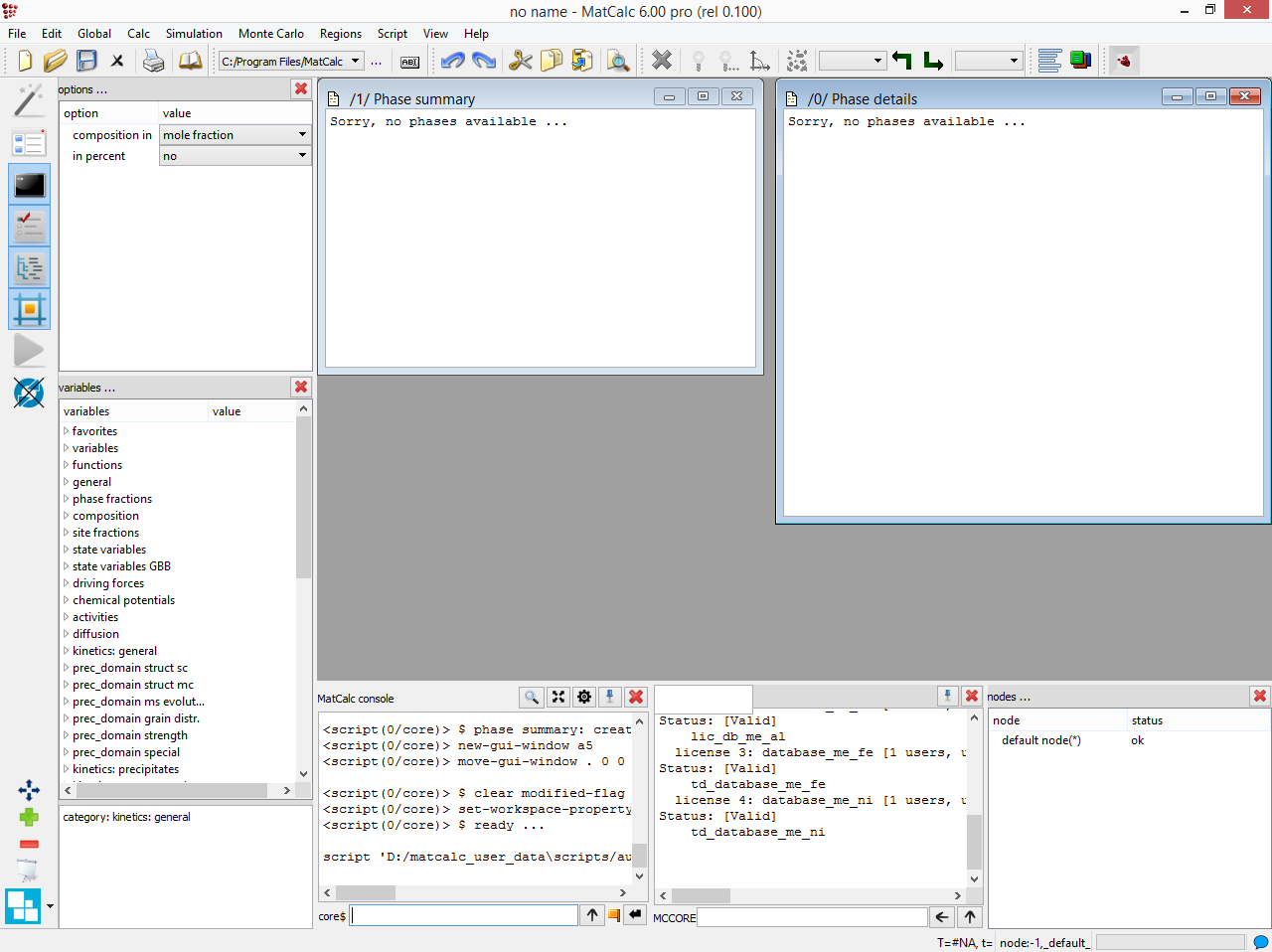The width and height of the screenshot is (1272, 952).
Task: Click the magic wand wizard icon
Action: [x=29, y=99]
